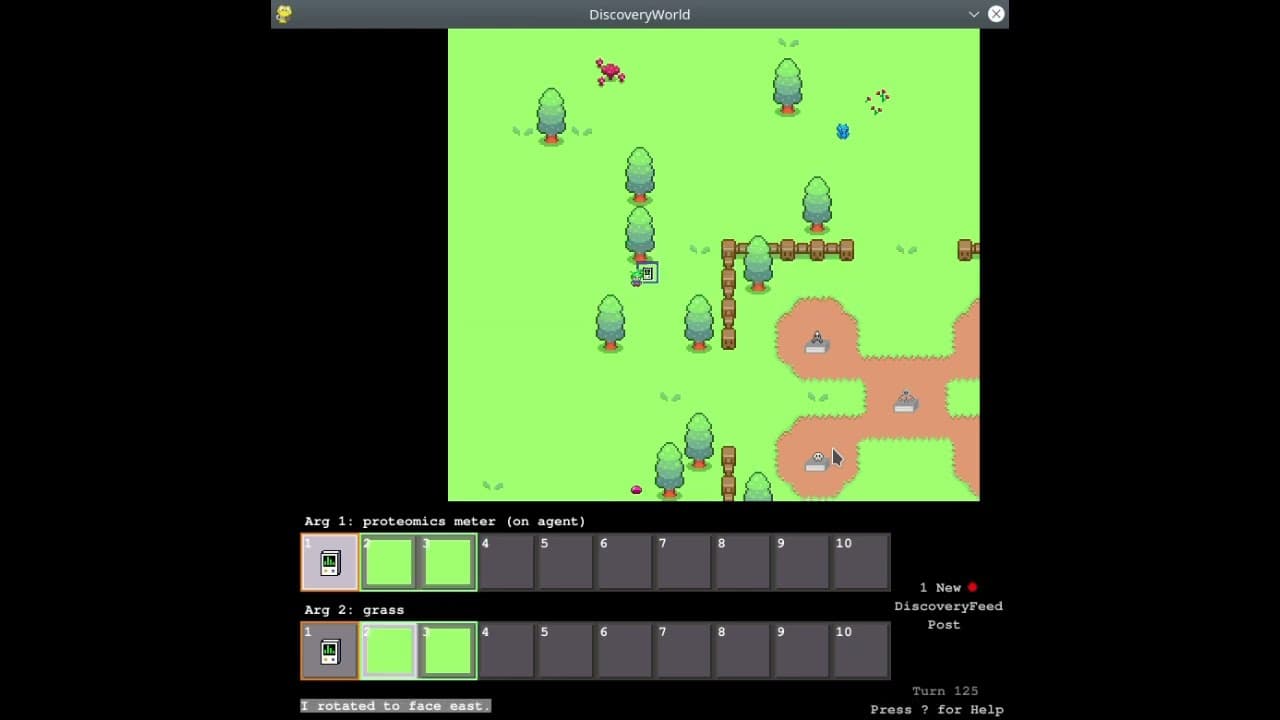Click the skull statue under the cursor
This screenshot has width=1280, height=720.
tap(817, 460)
